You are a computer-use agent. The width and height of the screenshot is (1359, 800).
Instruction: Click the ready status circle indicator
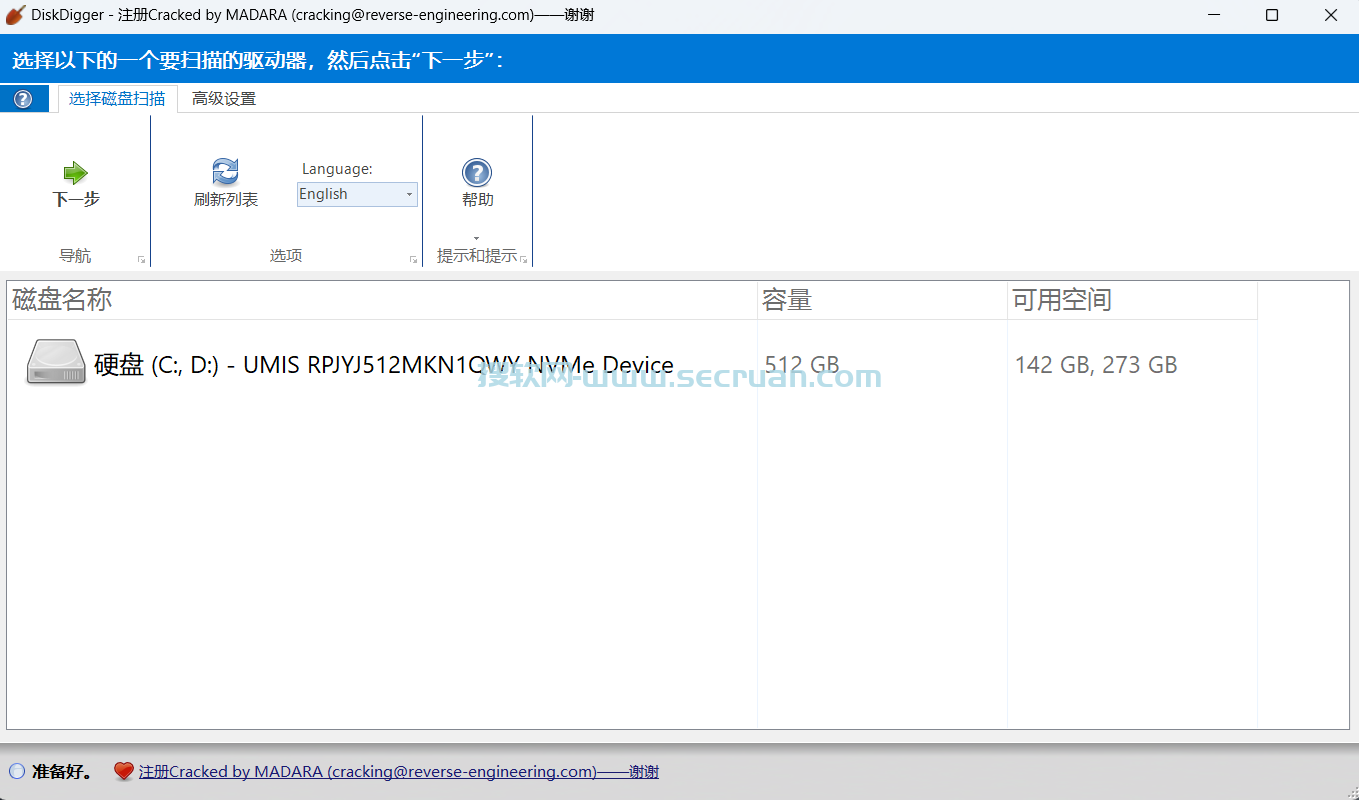[17, 771]
